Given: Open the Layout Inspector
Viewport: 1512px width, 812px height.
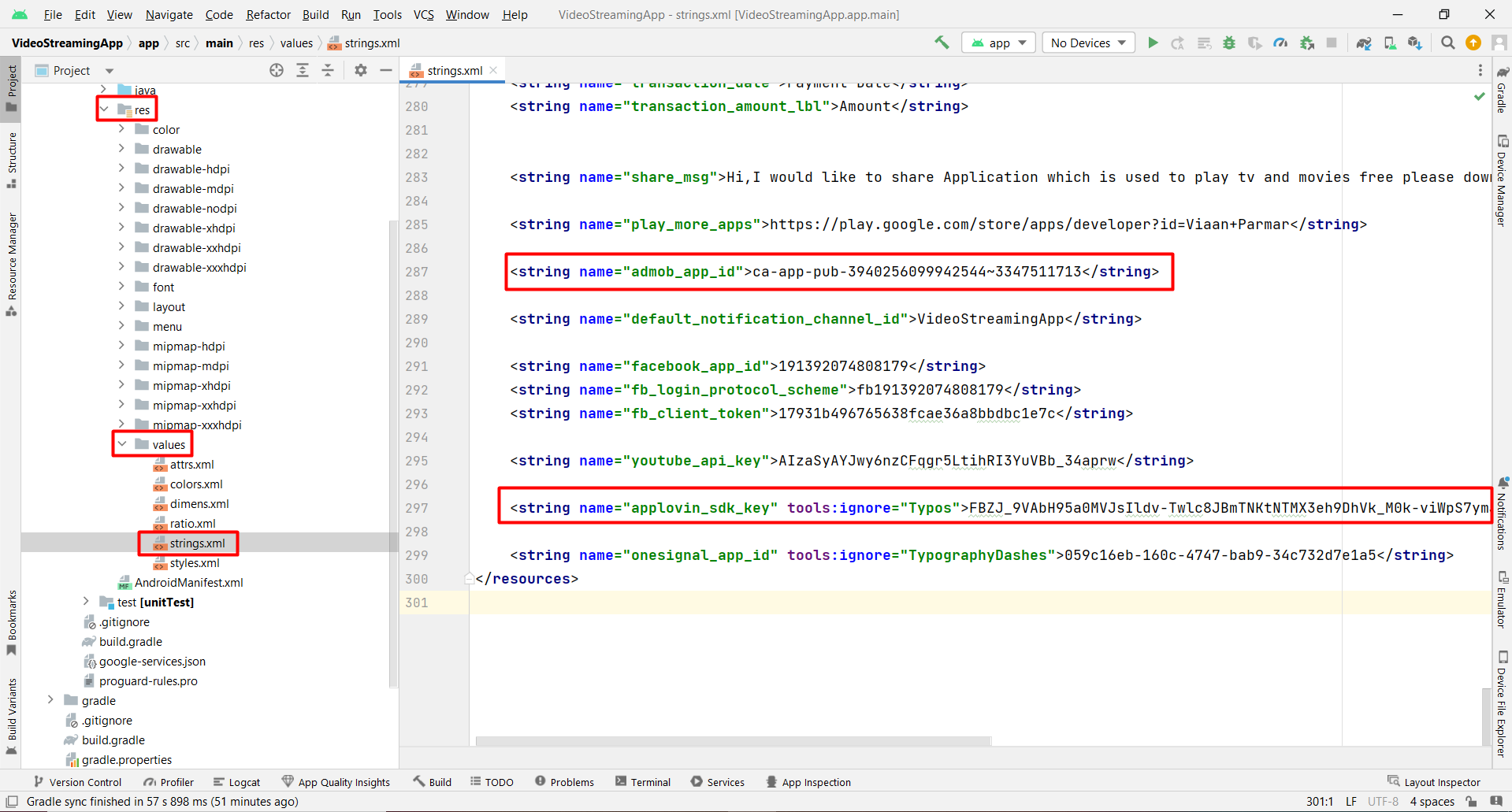Looking at the screenshot, I should click(x=1434, y=782).
